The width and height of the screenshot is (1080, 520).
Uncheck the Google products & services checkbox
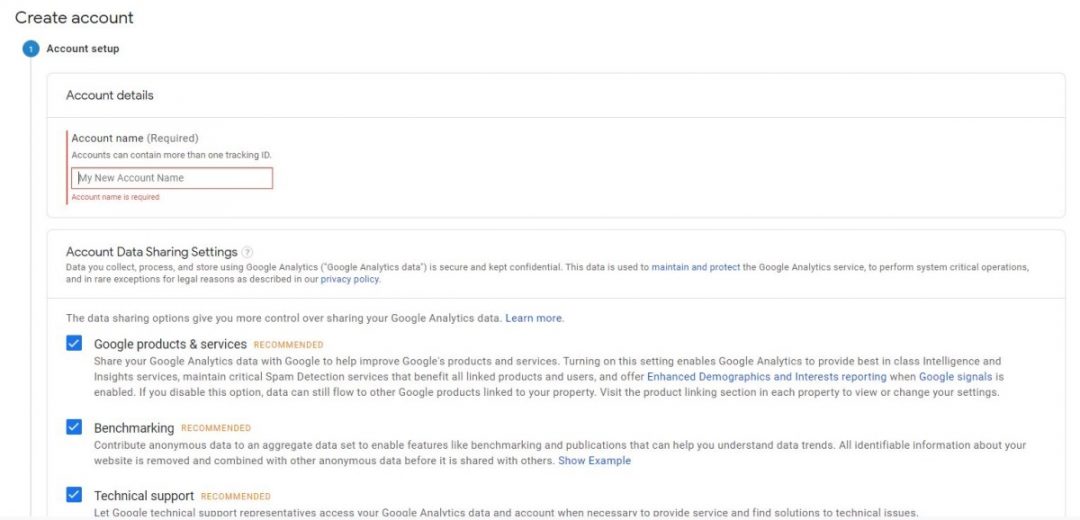pyautogui.click(x=74, y=343)
